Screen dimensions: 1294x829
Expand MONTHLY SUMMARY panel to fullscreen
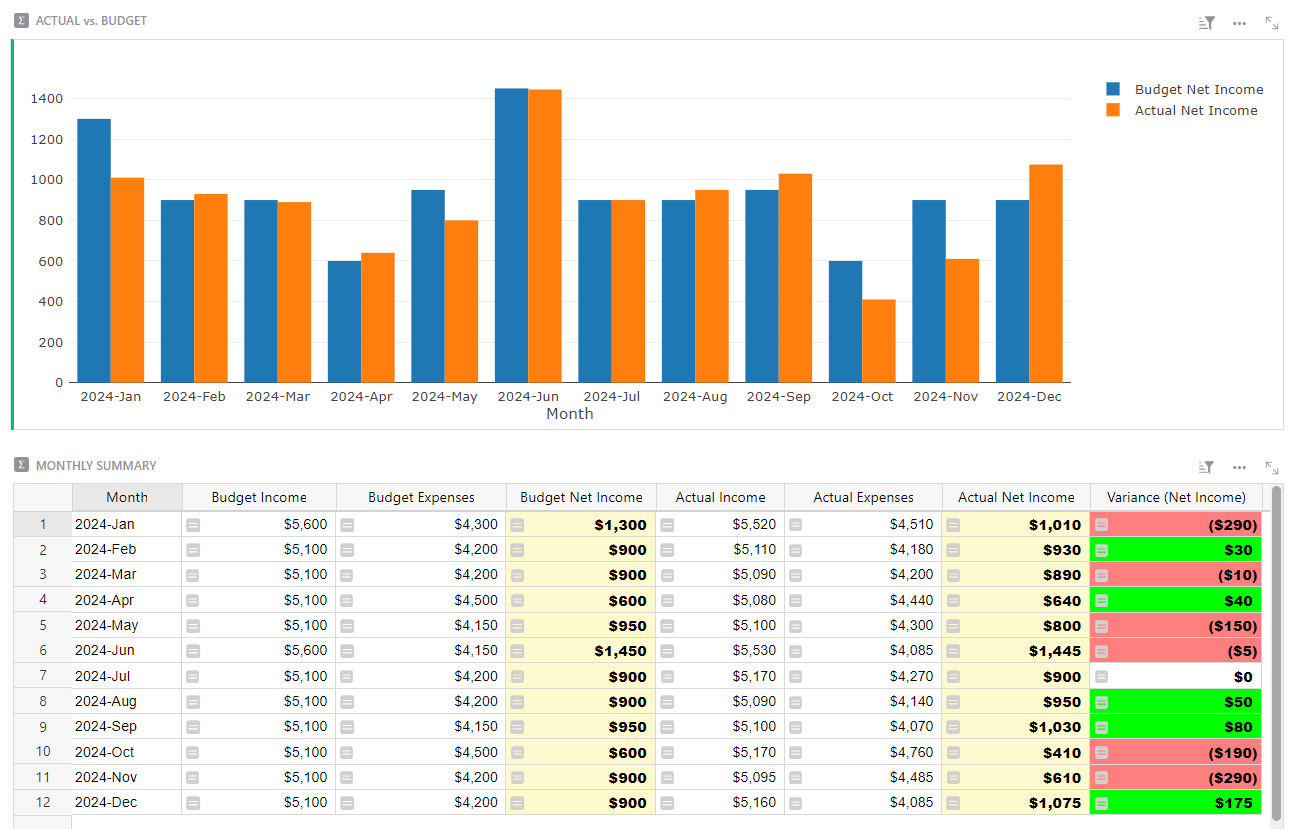click(x=1271, y=466)
